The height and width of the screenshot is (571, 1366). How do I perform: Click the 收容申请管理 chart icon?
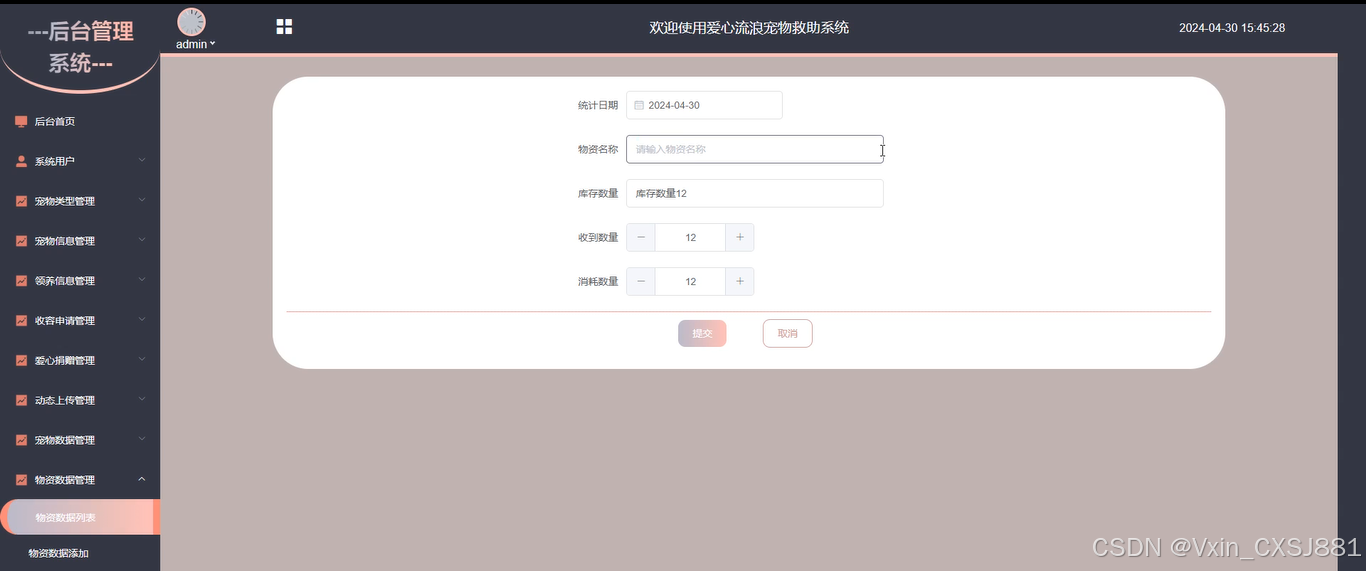pyautogui.click(x=21, y=321)
